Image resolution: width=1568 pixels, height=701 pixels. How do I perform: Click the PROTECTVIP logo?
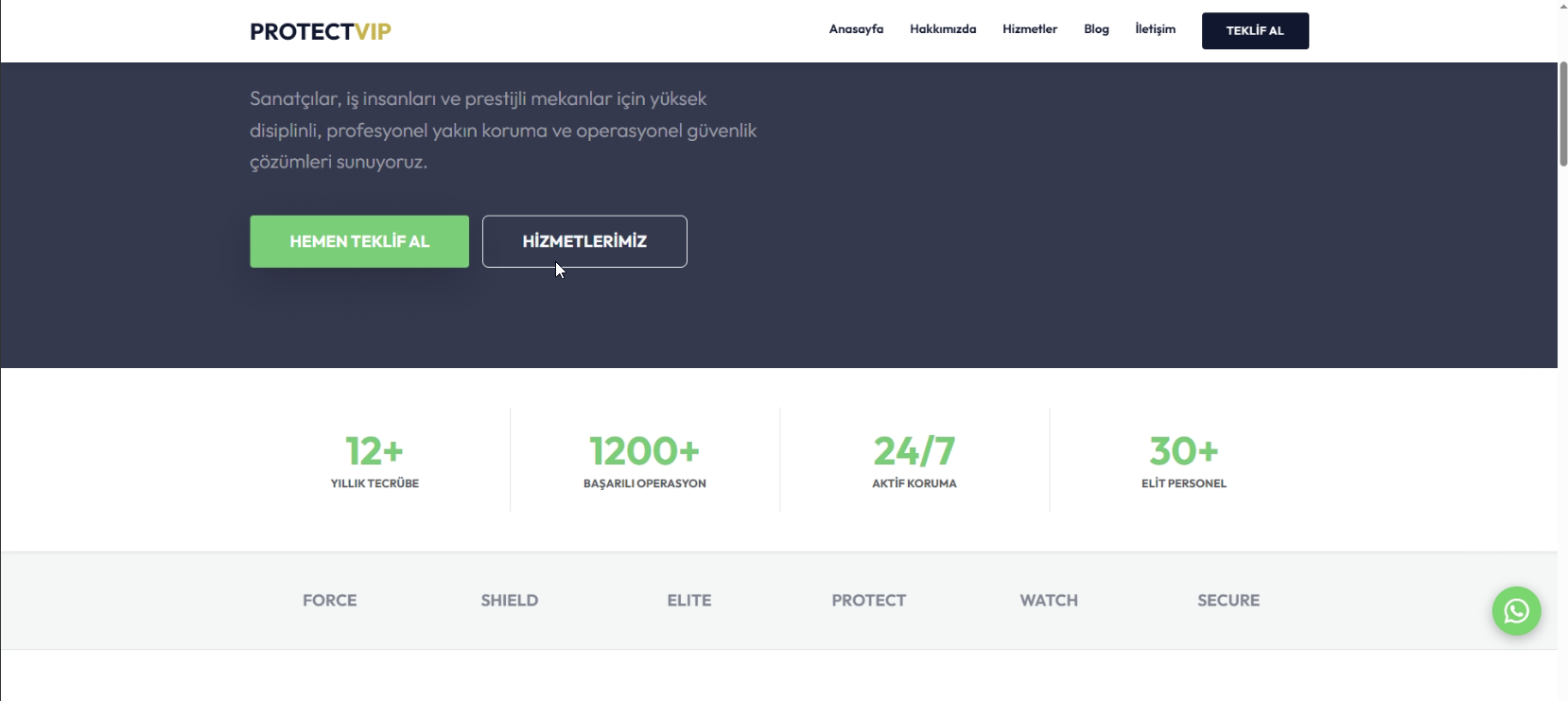coord(321,31)
